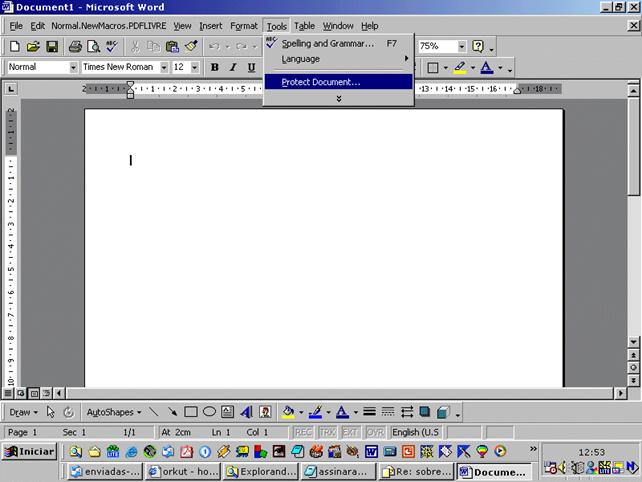Open the Draw menu dropdown
The image size is (642, 482).
pos(23,412)
